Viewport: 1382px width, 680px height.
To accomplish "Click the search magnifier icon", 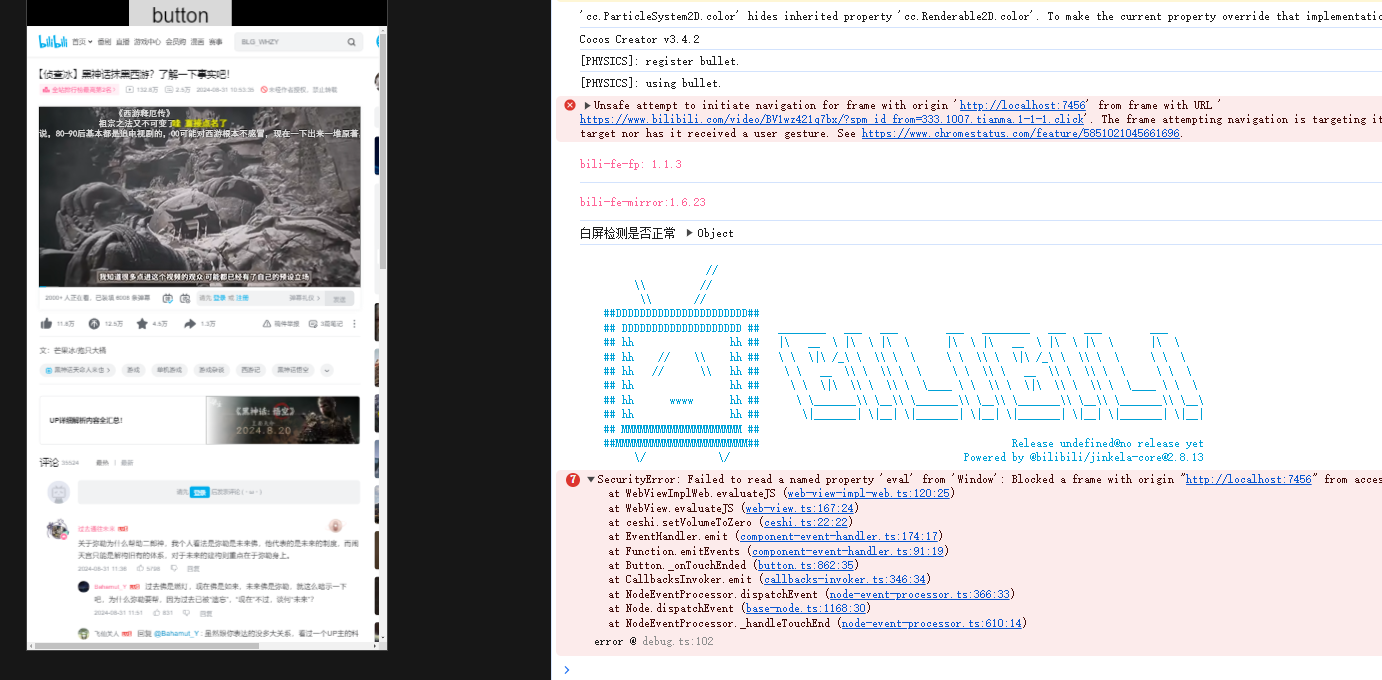I will tap(351, 42).
